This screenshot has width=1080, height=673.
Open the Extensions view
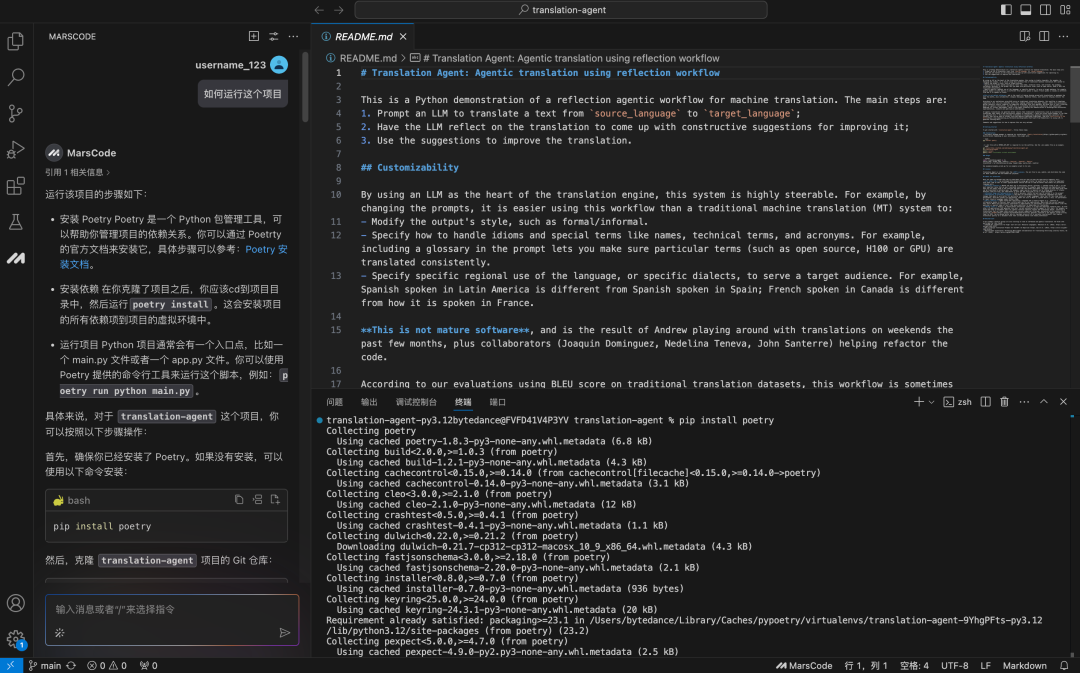(15, 186)
